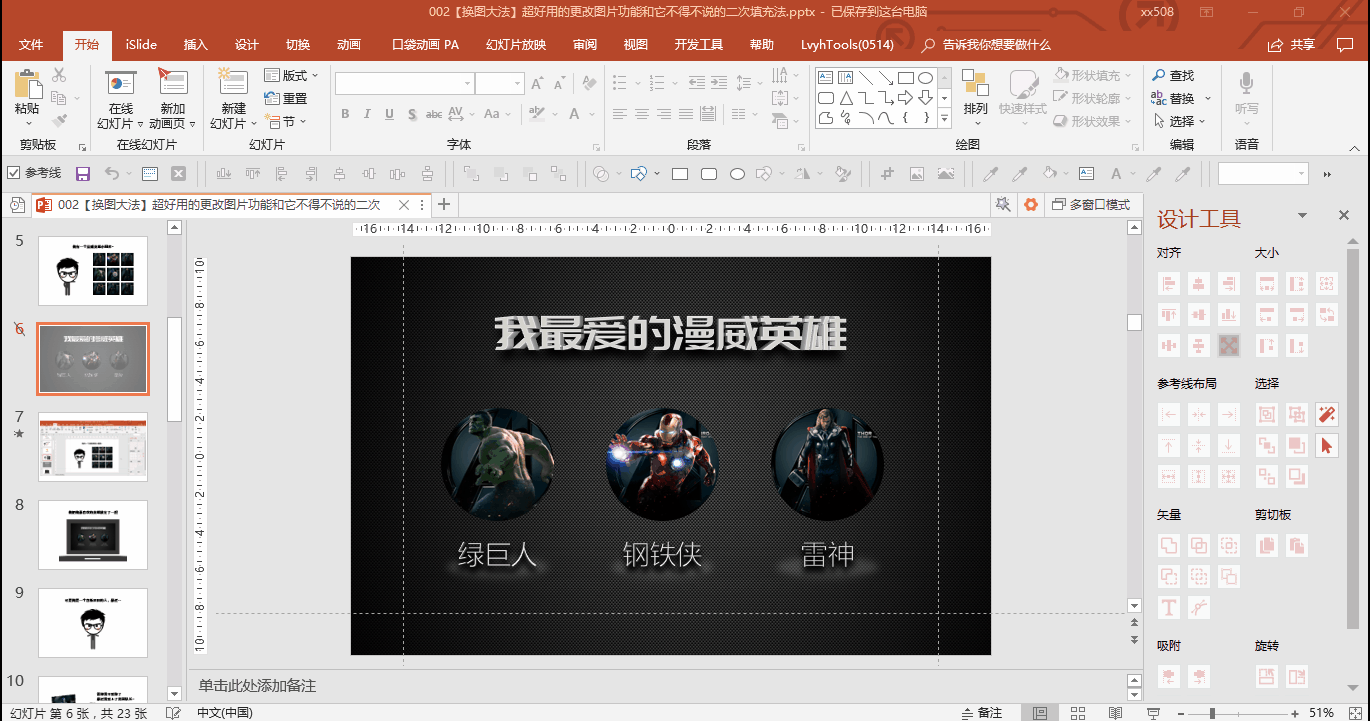This screenshot has height=721, width=1370.
Task: Toggle center text alignment
Action: tap(642, 114)
